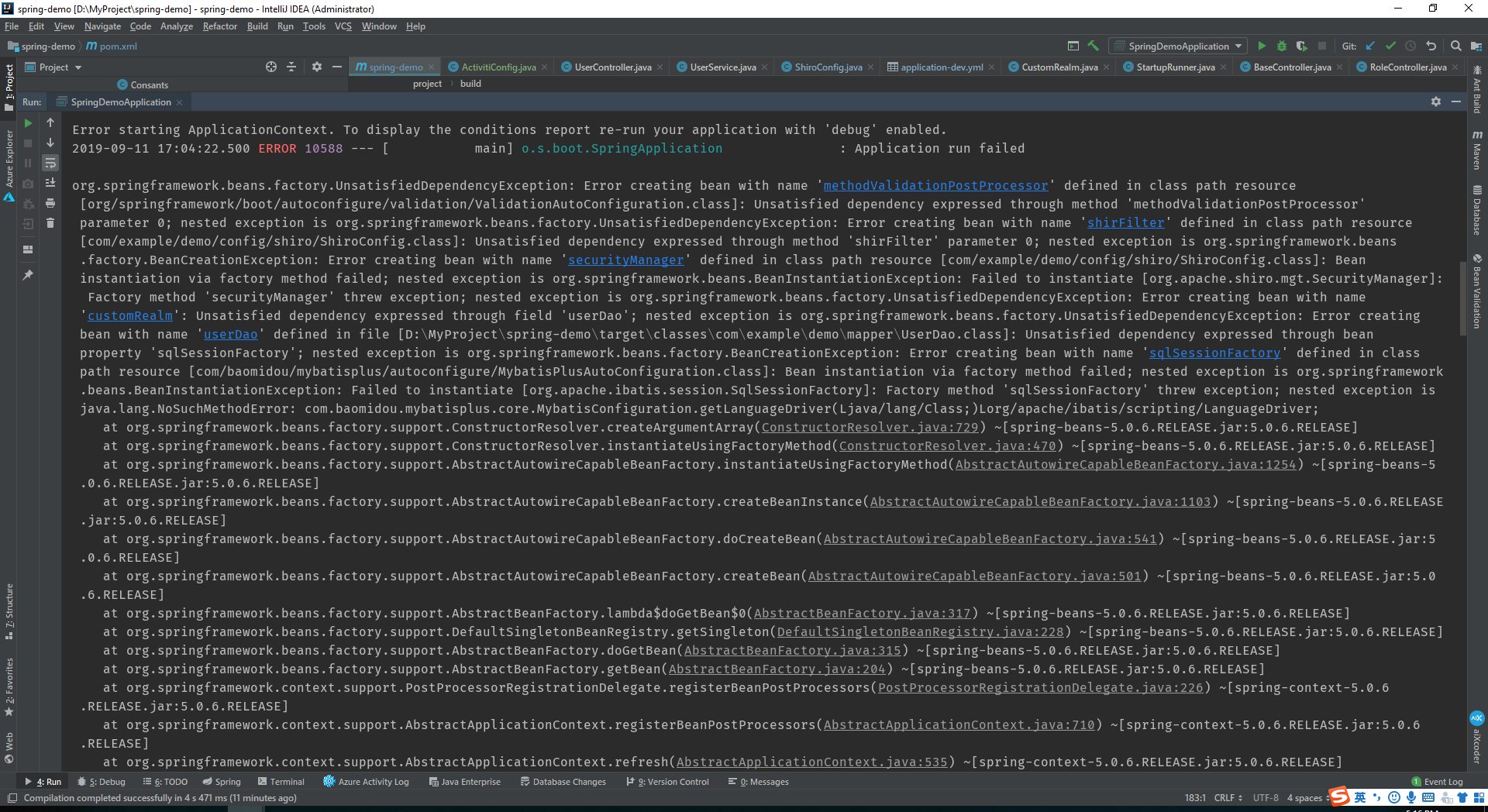Open the 2: Favorites side panel

coord(9,686)
